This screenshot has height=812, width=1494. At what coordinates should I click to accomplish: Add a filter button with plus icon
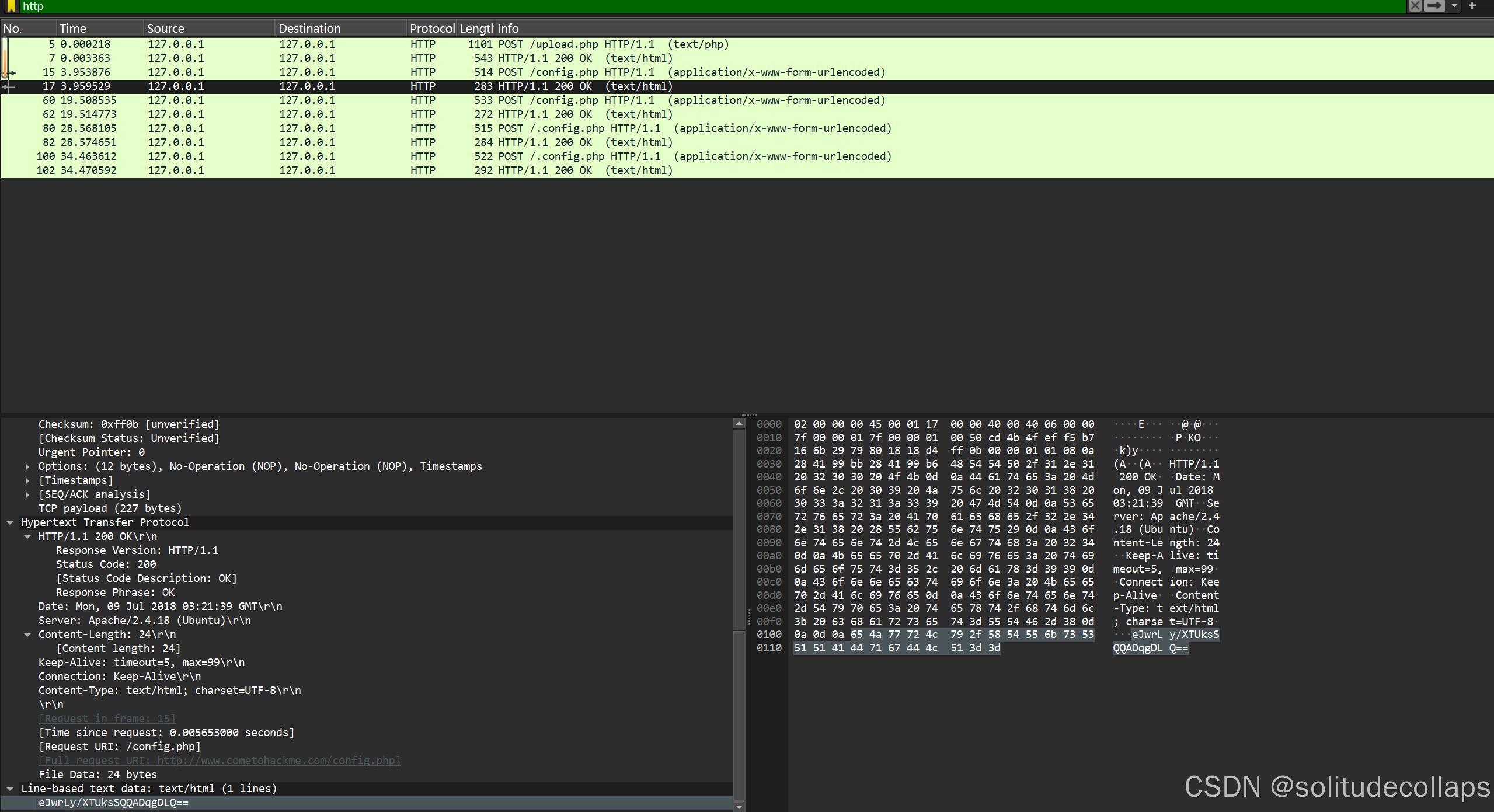click(1472, 6)
